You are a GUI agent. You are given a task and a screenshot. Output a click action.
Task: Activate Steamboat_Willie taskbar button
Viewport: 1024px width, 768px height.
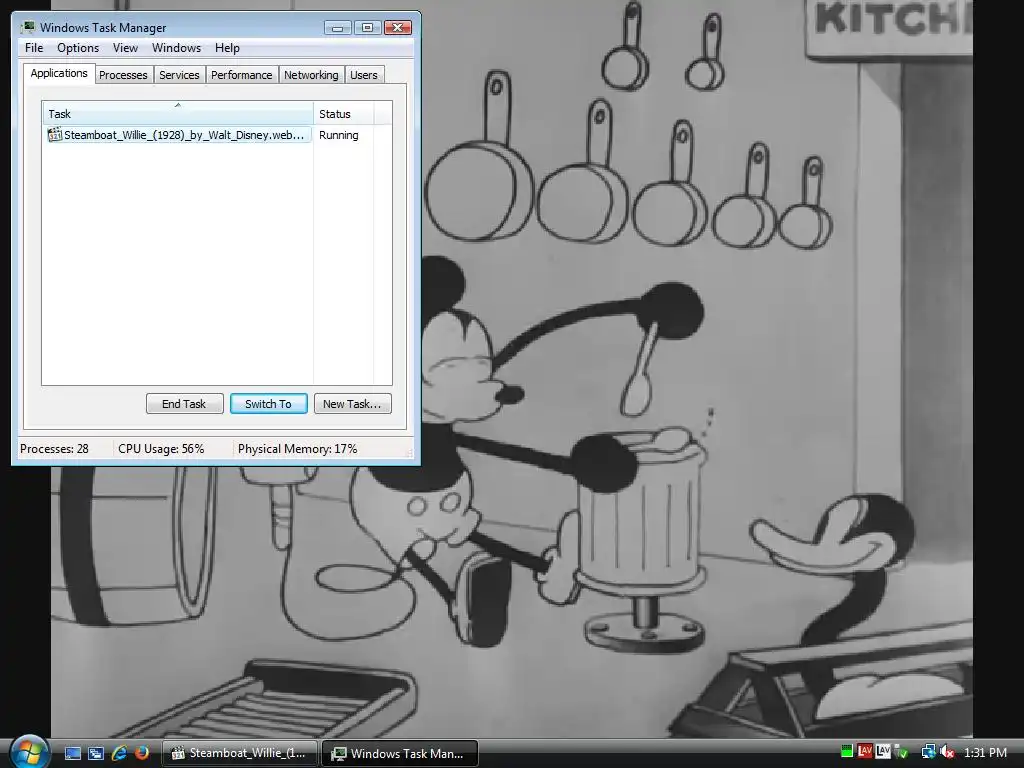(240, 753)
